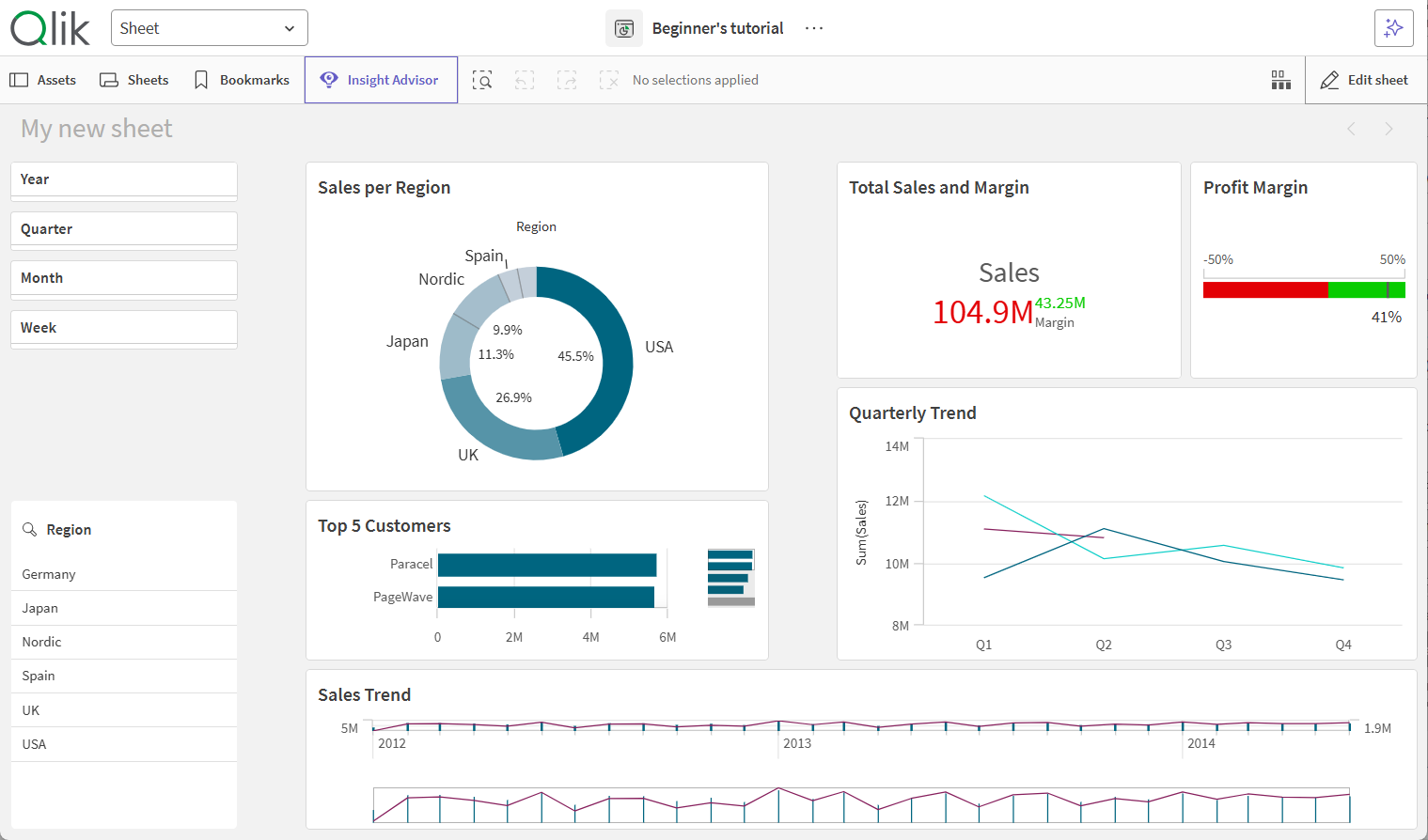Select UK in the Region list

pyautogui.click(x=124, y=710)
